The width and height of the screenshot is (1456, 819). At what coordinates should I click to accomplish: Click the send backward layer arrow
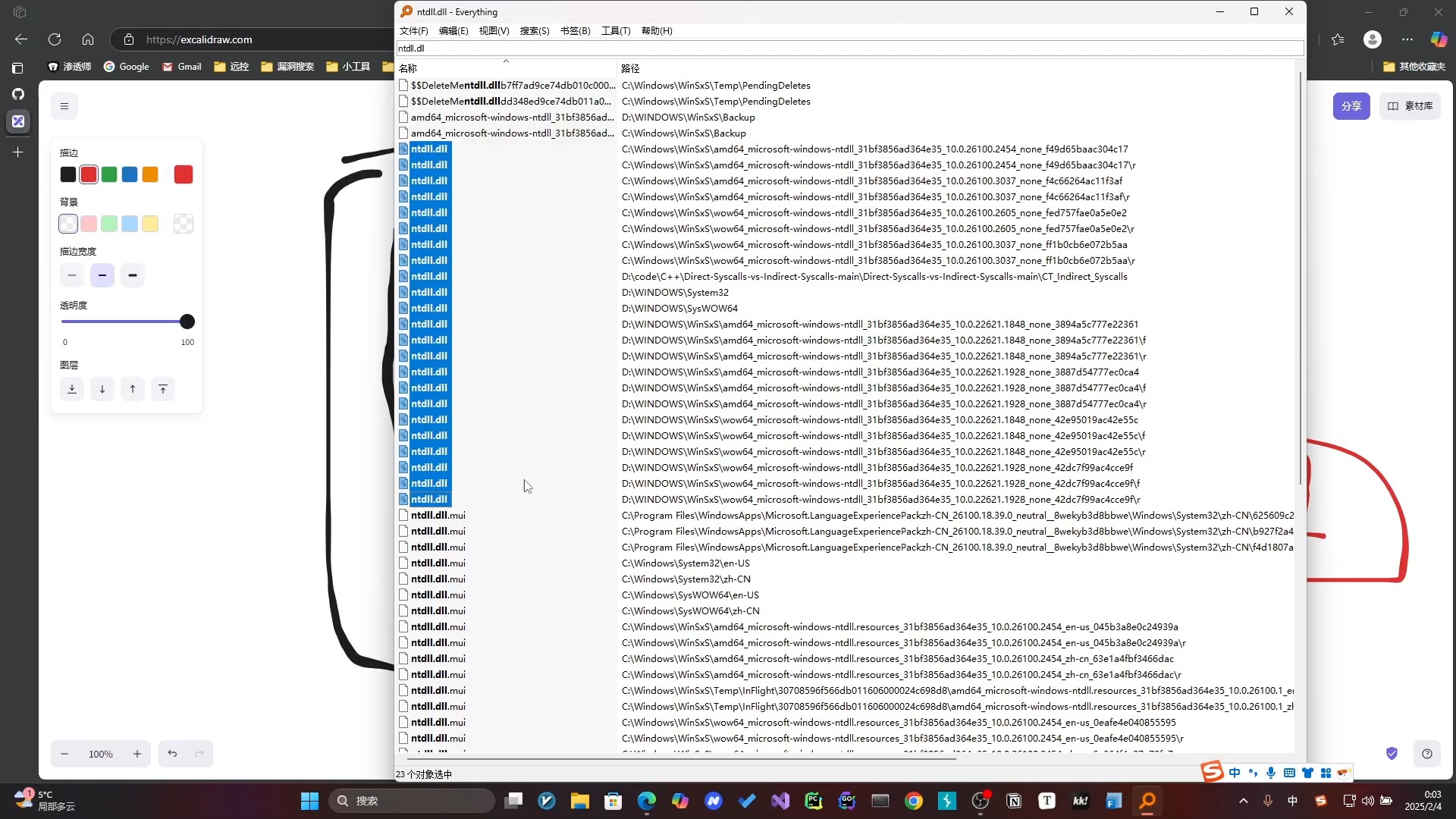tap(102, 389)
